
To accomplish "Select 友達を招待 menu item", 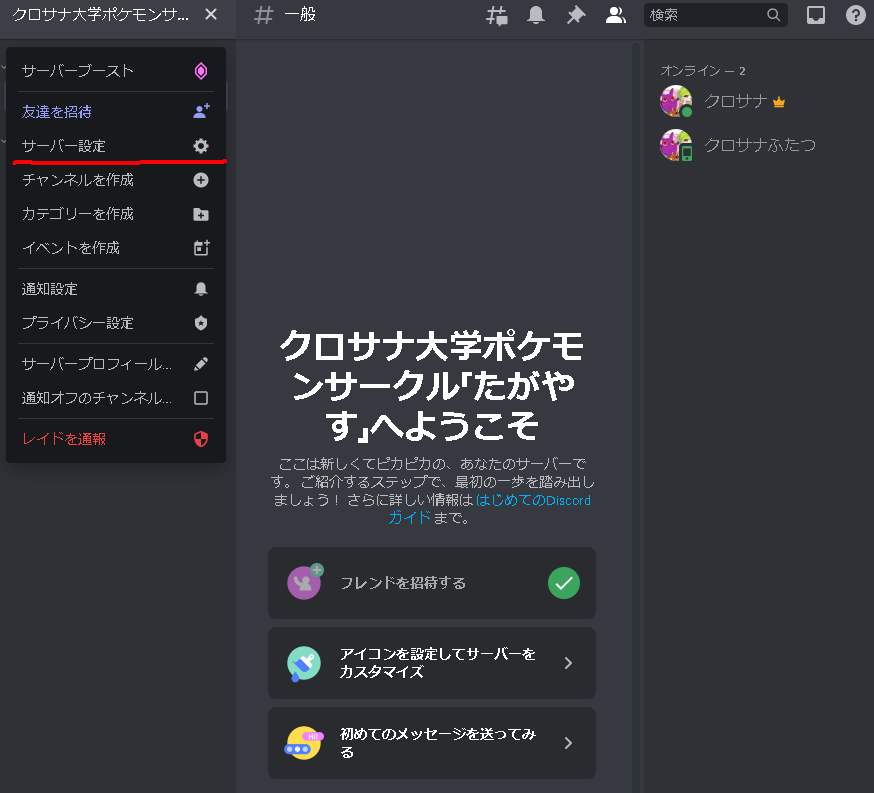I will pyautogui.click(x=116, y=111).
